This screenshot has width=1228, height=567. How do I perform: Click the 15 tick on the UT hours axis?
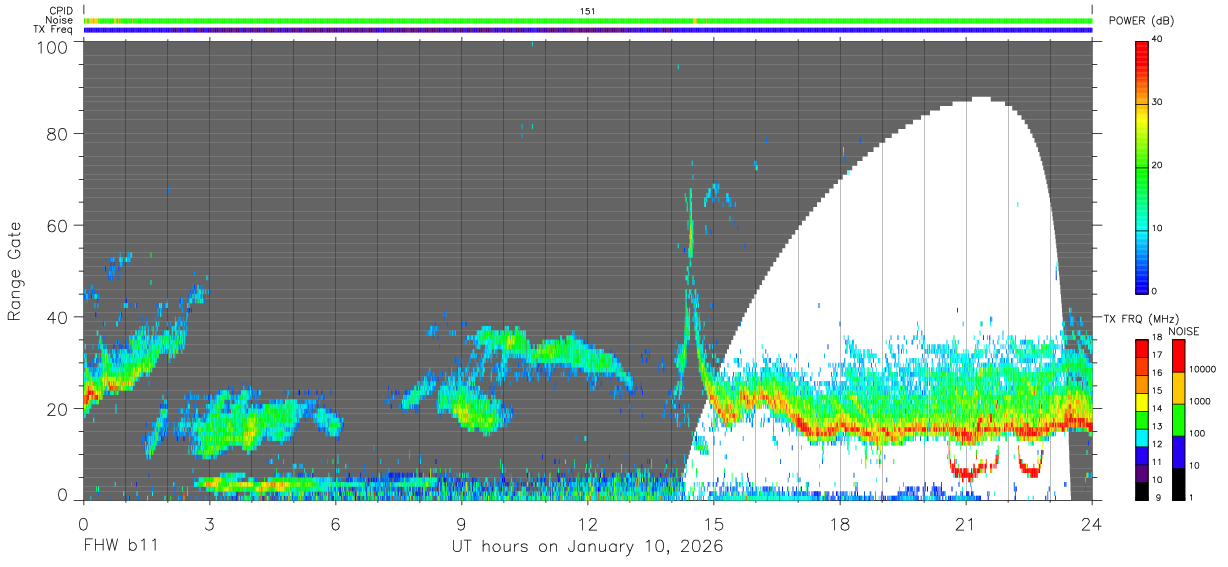tap(714, 524)
